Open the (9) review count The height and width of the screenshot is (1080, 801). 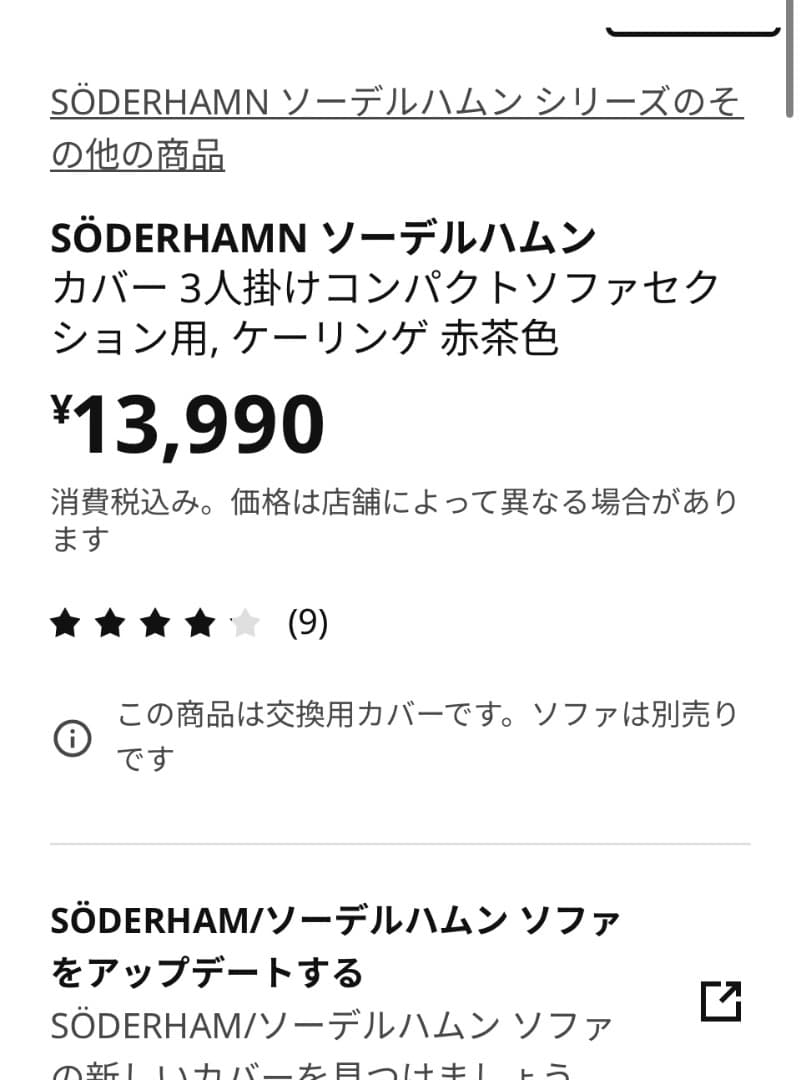[x=307, y=624]
